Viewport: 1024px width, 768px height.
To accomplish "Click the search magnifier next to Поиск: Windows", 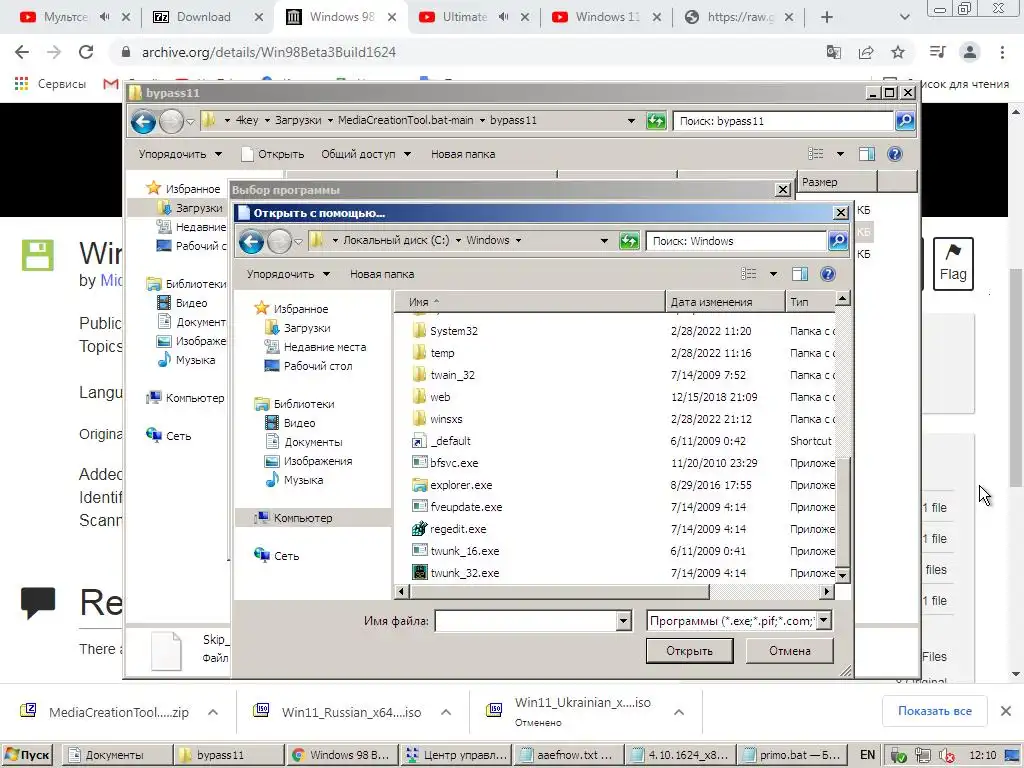I will (838, 241).
